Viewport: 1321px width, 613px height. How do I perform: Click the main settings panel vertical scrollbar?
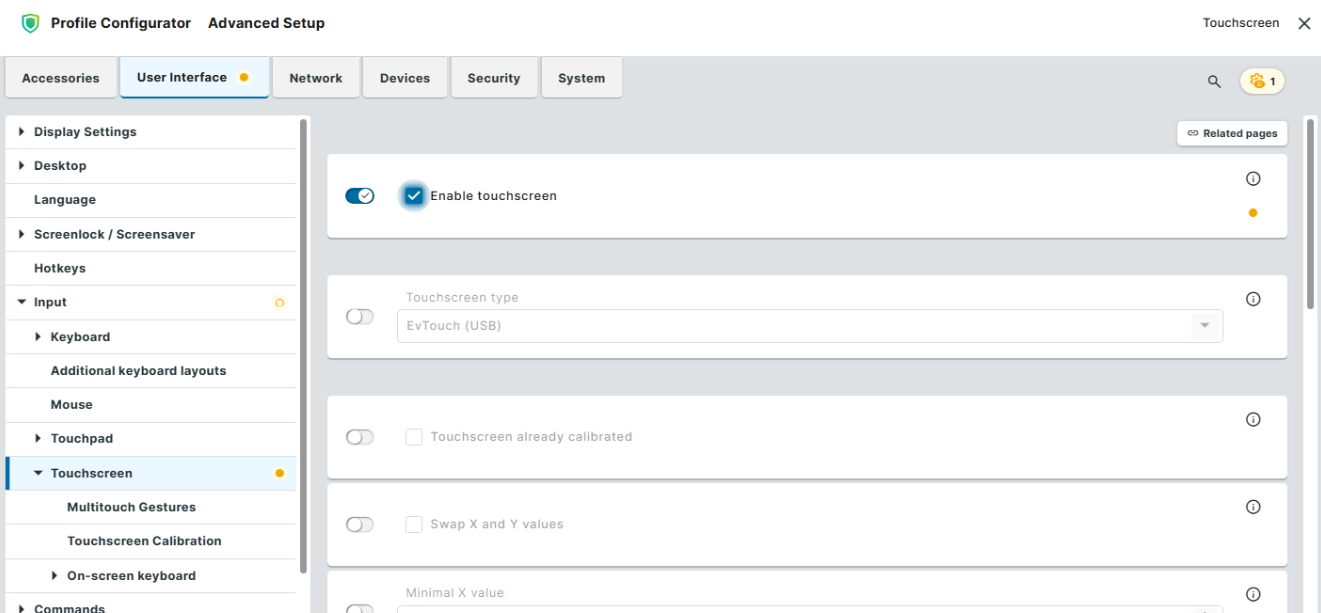1310,215
